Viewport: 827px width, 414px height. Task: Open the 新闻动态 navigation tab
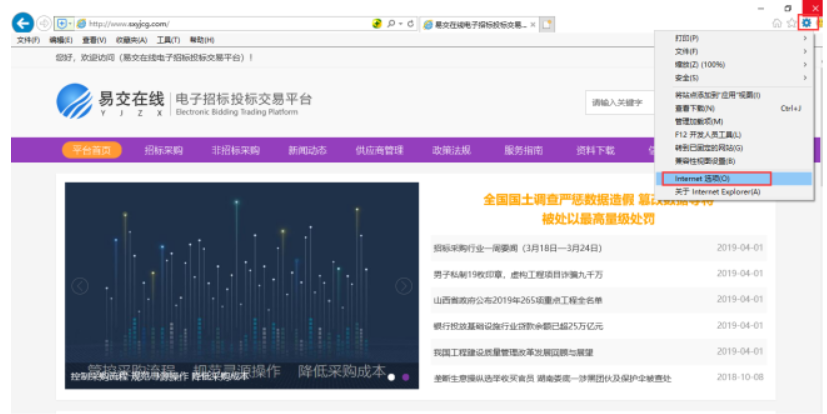[307, 150]
